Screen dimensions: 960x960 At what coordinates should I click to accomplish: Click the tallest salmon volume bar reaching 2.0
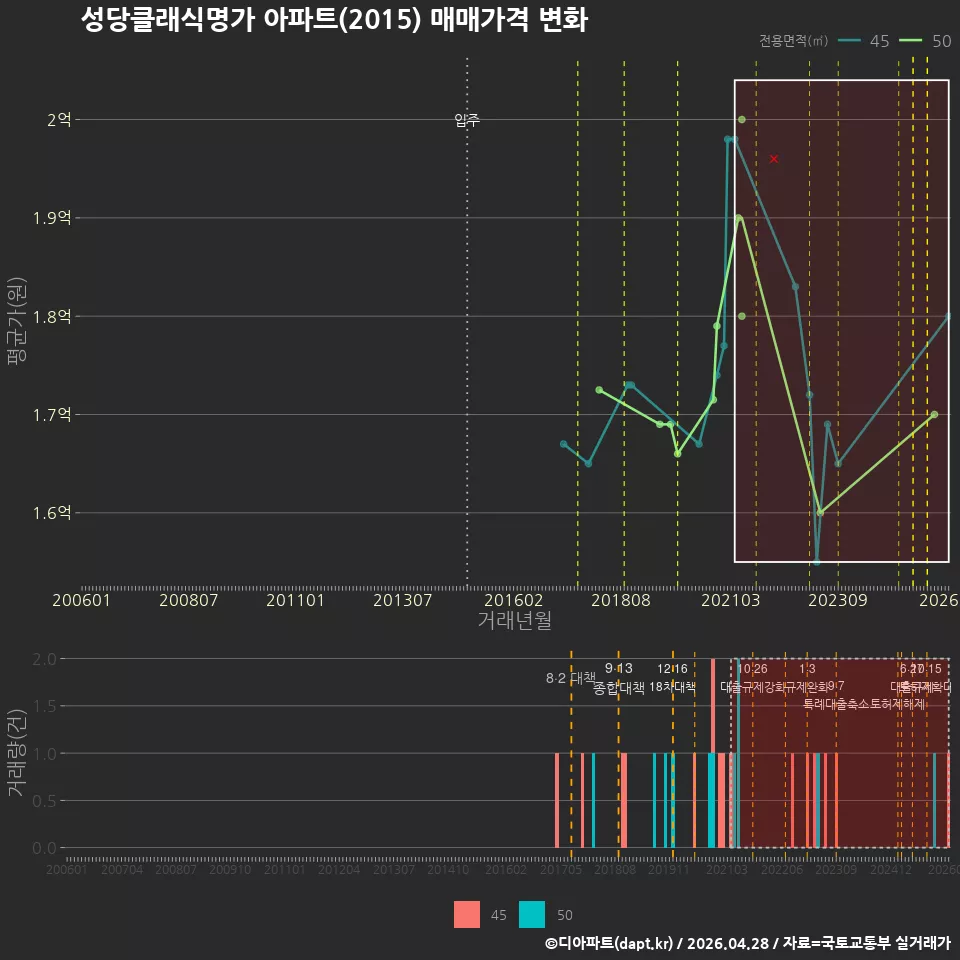(x=713, y=753)
